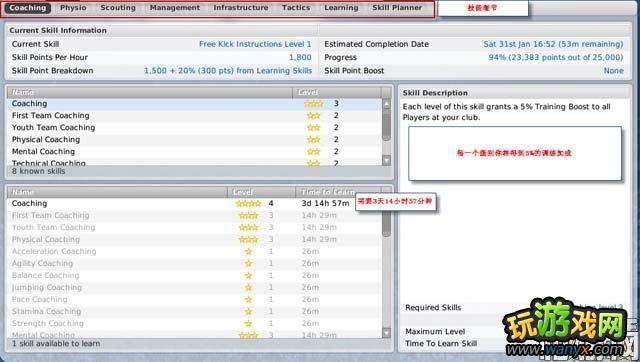Click the star icon of Agility Coaching

tap(248, 263)
